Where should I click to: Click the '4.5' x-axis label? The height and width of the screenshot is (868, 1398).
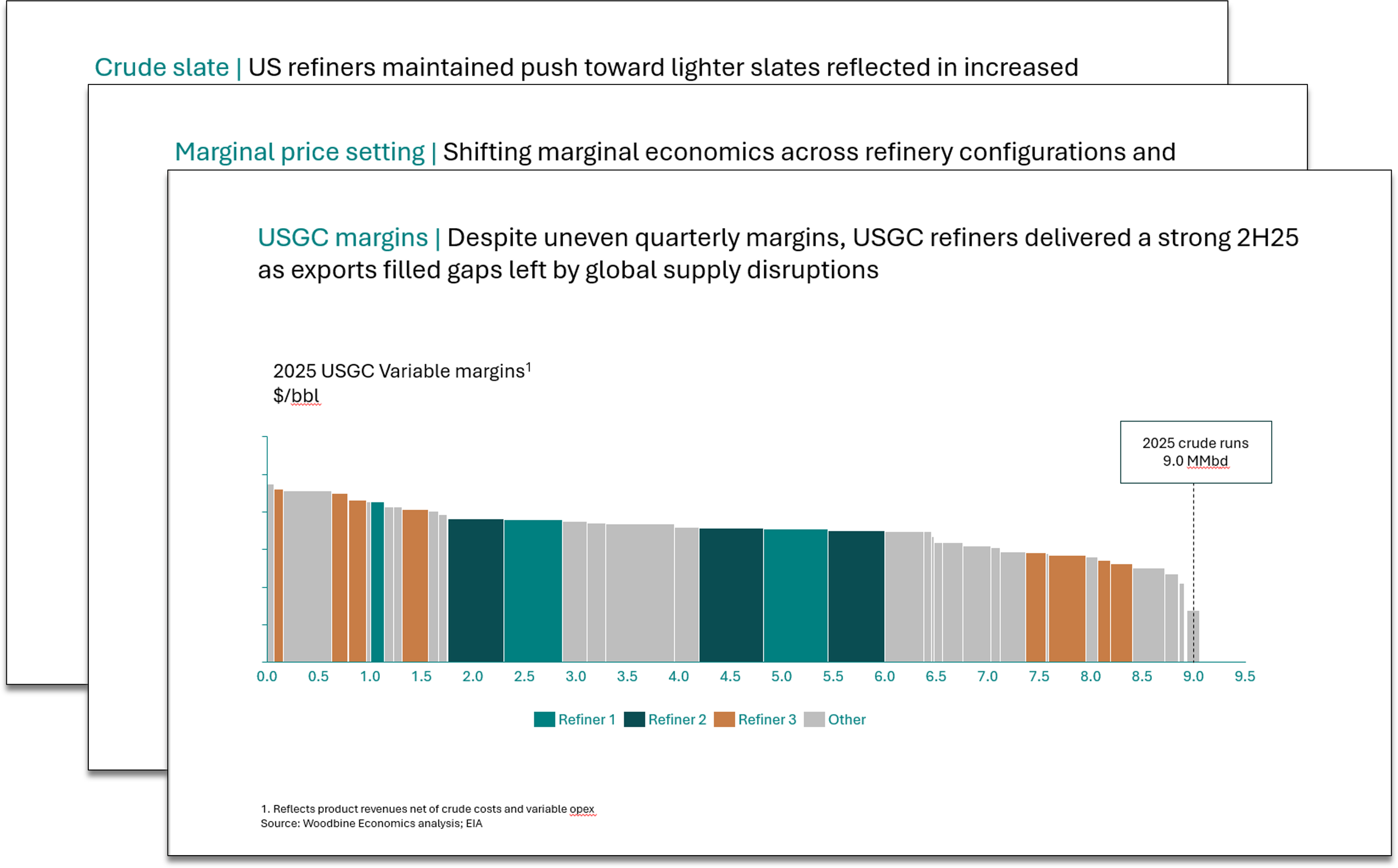(x=730, y=677)
